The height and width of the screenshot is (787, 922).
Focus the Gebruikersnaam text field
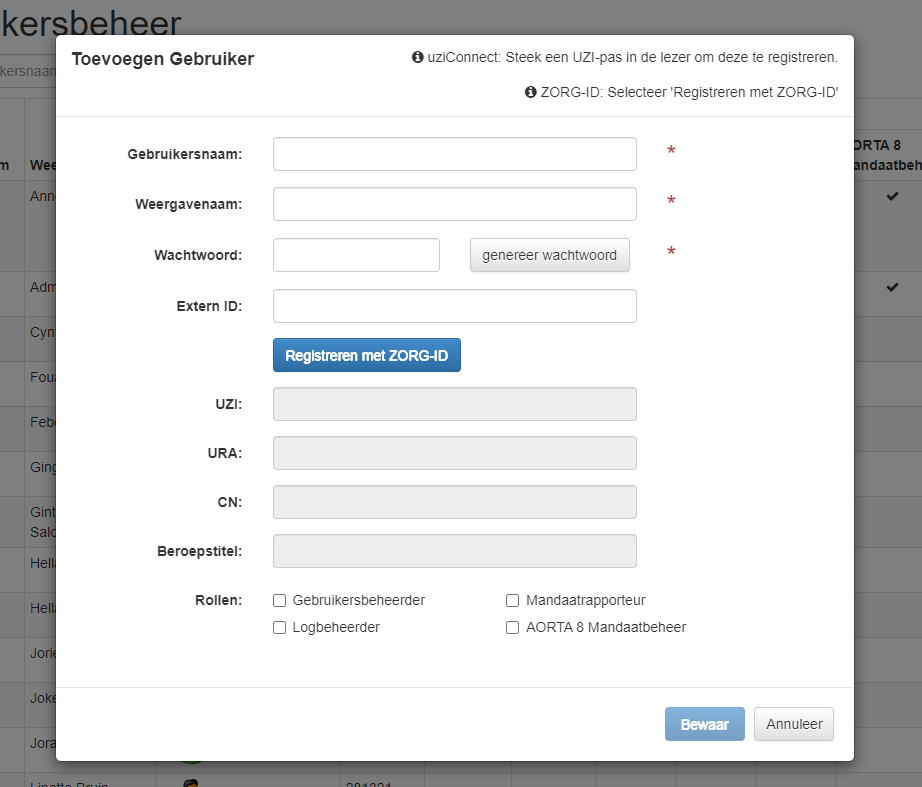[x=454, y=154]
